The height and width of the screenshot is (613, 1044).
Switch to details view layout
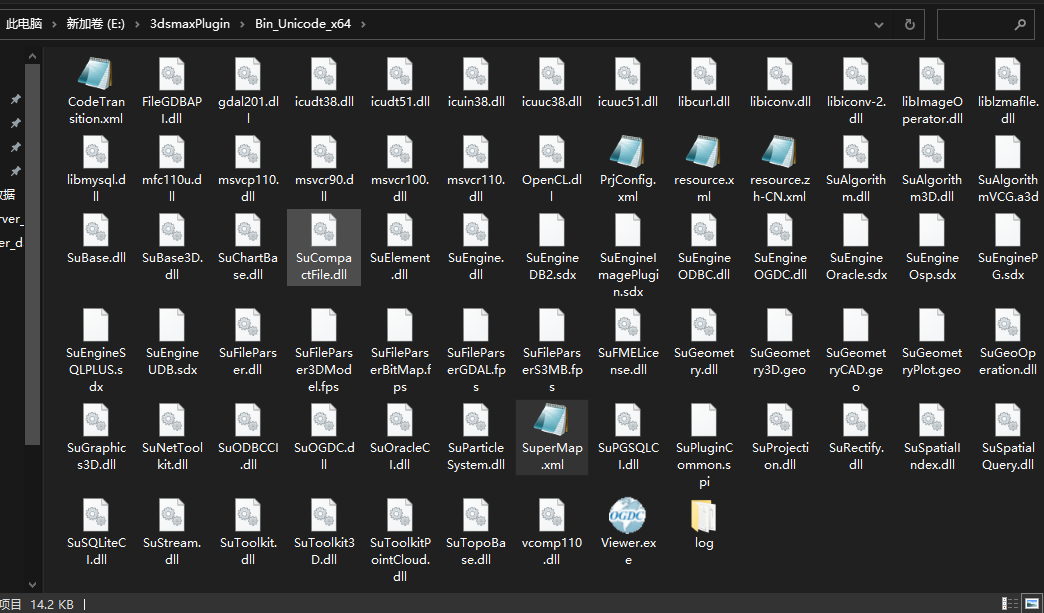[x=1008, y=603]
